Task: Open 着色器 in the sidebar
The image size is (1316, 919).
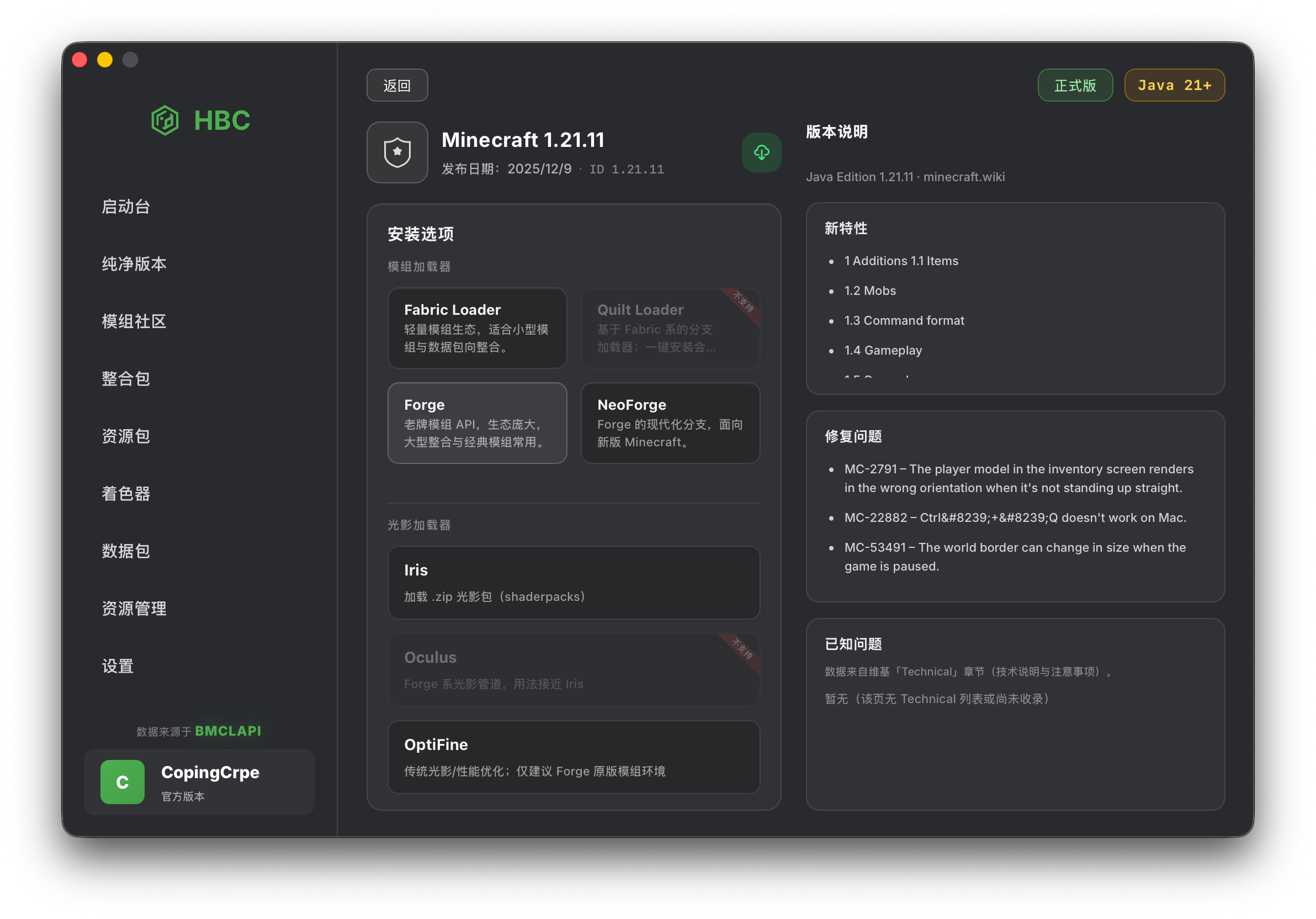Action: click(x=126, y=494)
